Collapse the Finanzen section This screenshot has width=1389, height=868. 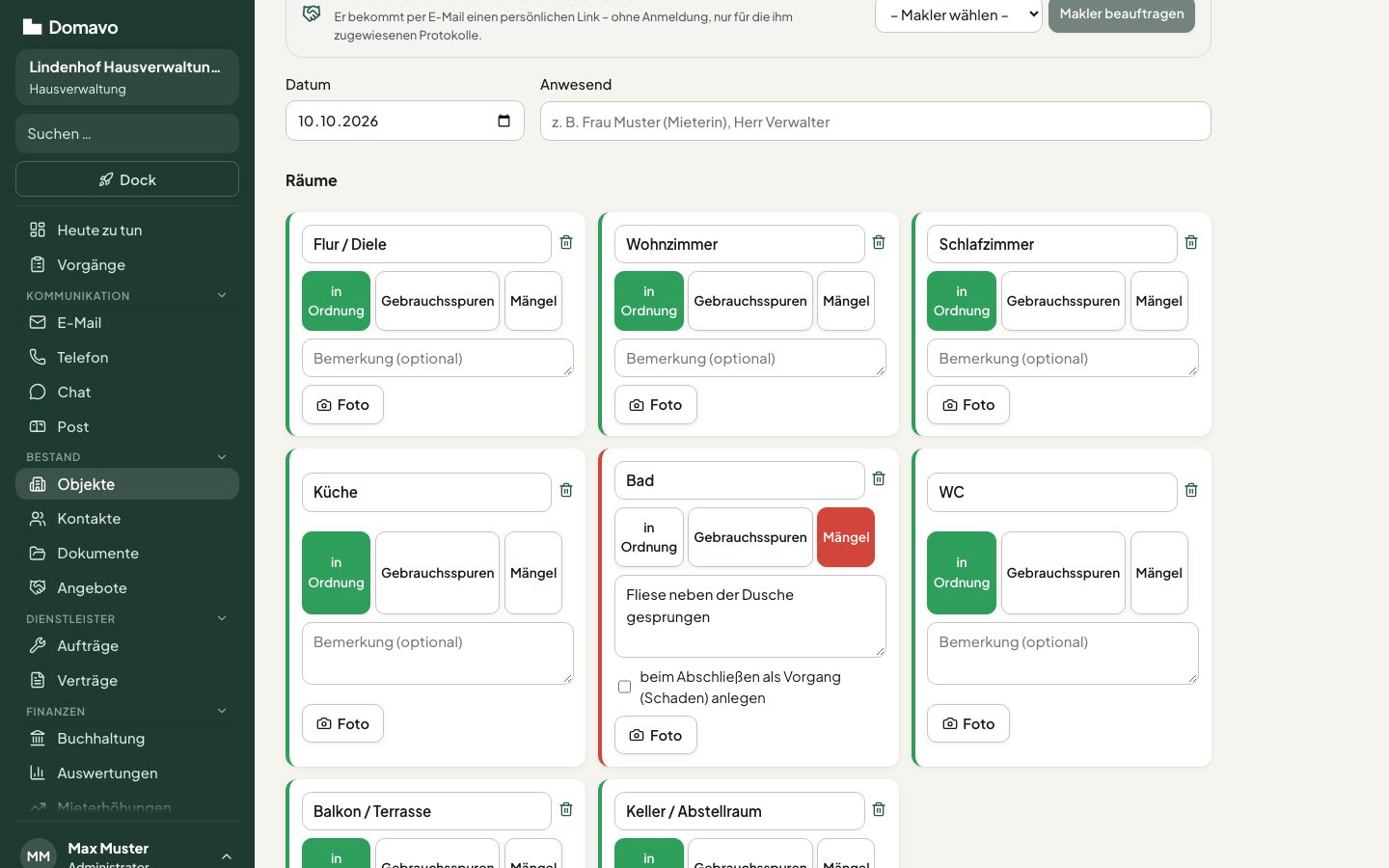pos(127,711)
